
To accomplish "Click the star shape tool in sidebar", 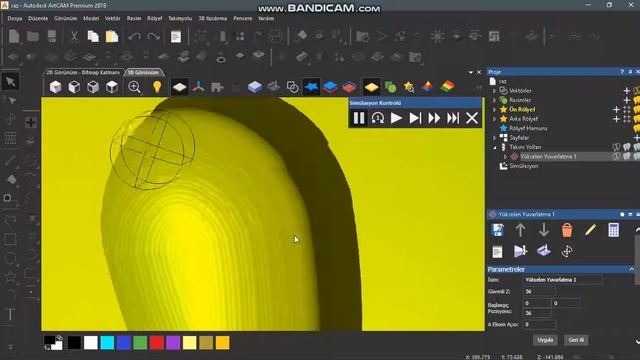I will pyautogui.click(x=10, y=277).
